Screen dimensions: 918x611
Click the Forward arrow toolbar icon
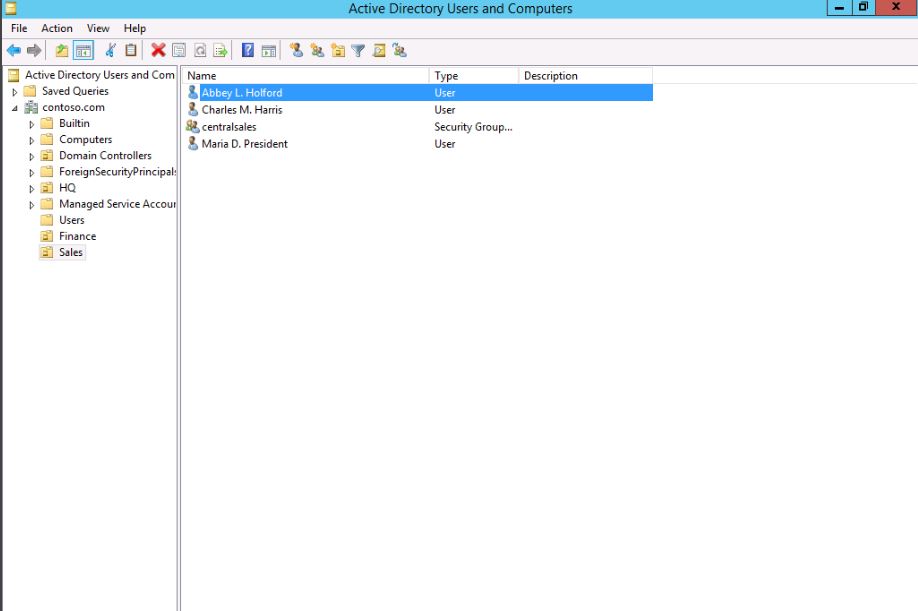tap(34, 51)
